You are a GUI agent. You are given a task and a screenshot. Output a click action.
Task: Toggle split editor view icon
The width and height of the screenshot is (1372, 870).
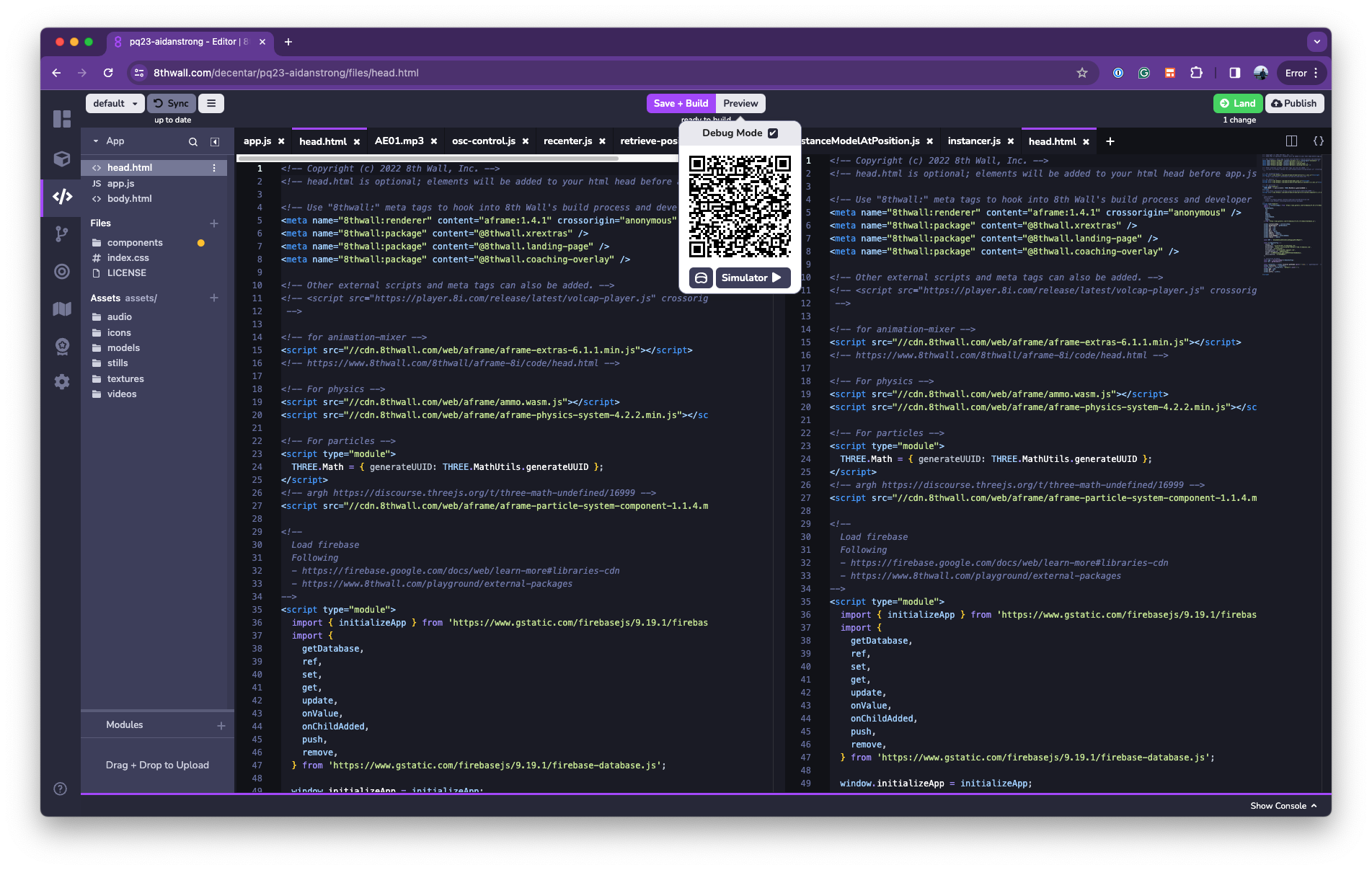click(1291, 141)
